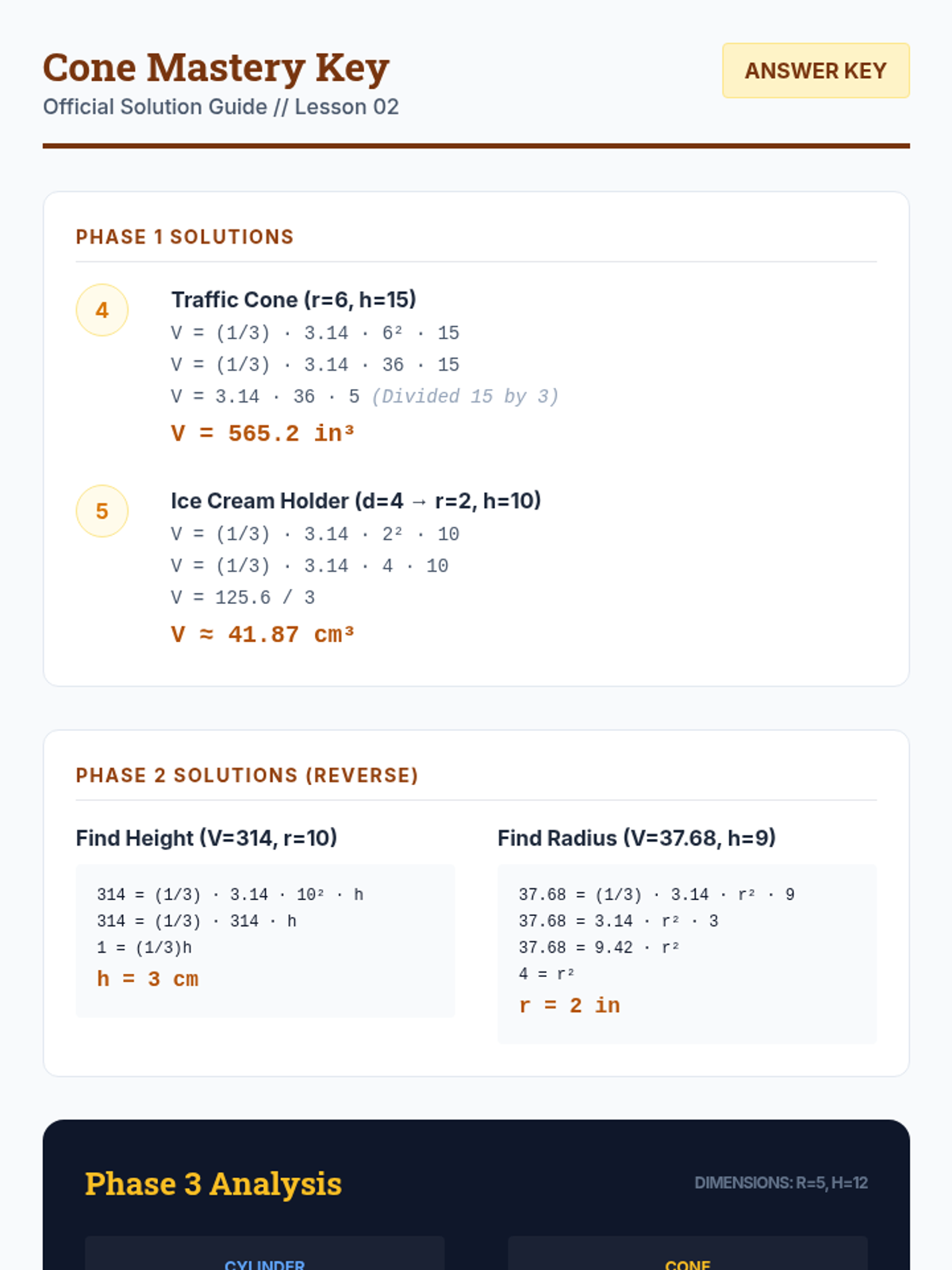Select the Ice Cream Holder problem heading

click(355, 501)
